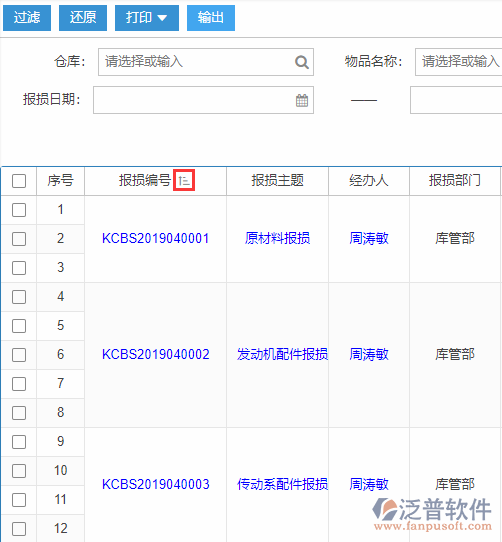502x542 pixels.
Task: Toggle the select-all header checkbox
Action: coord(19,181)
